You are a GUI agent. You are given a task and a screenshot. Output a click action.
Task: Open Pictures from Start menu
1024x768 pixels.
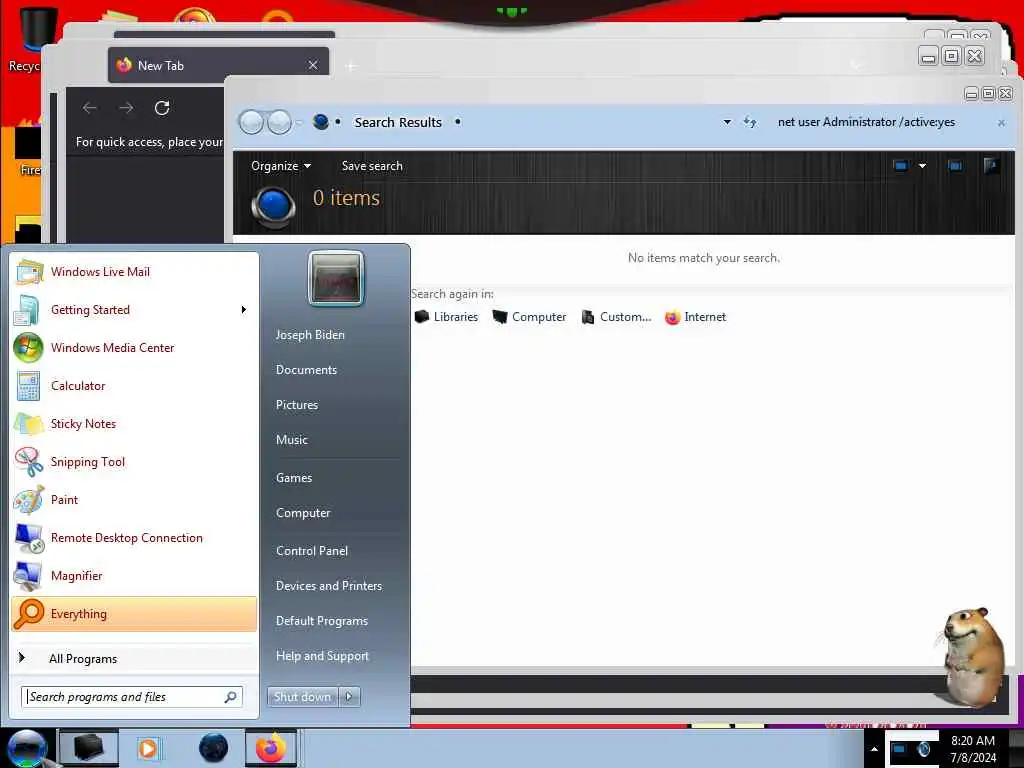297,405
